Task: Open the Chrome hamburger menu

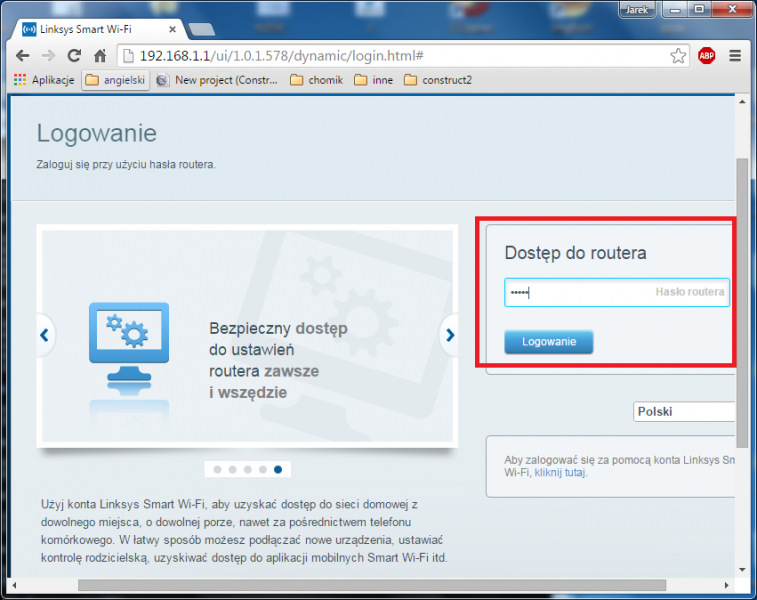Action: pos(735,56)
